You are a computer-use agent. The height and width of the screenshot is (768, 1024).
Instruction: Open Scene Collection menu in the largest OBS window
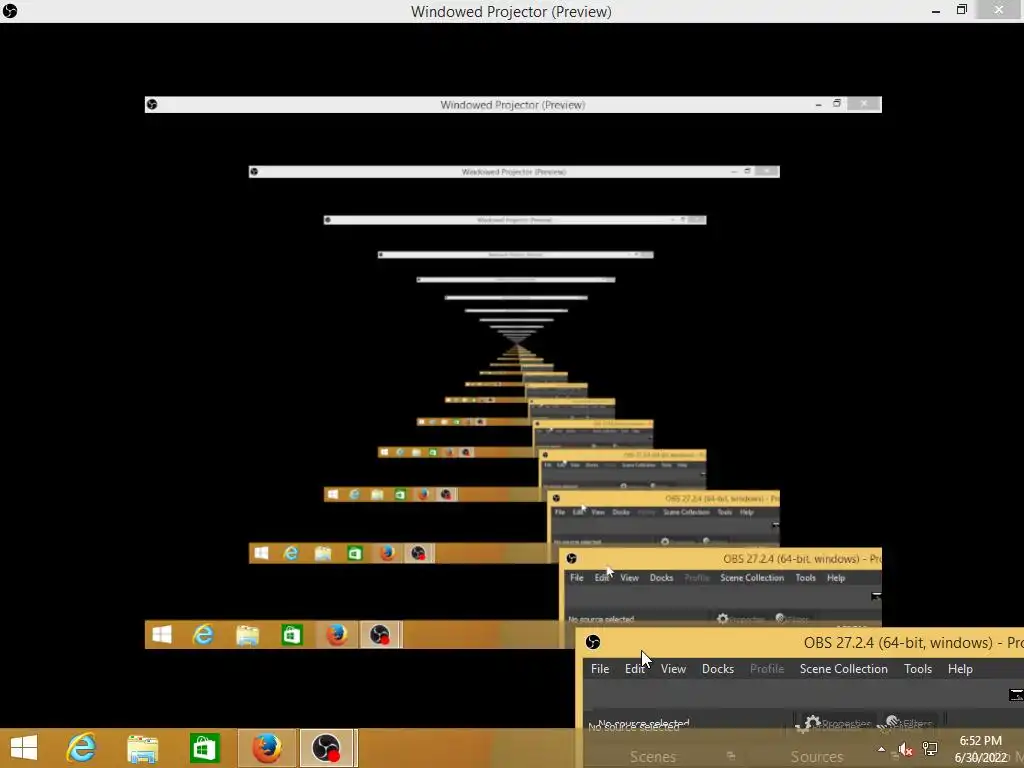(x=843, y=669)
